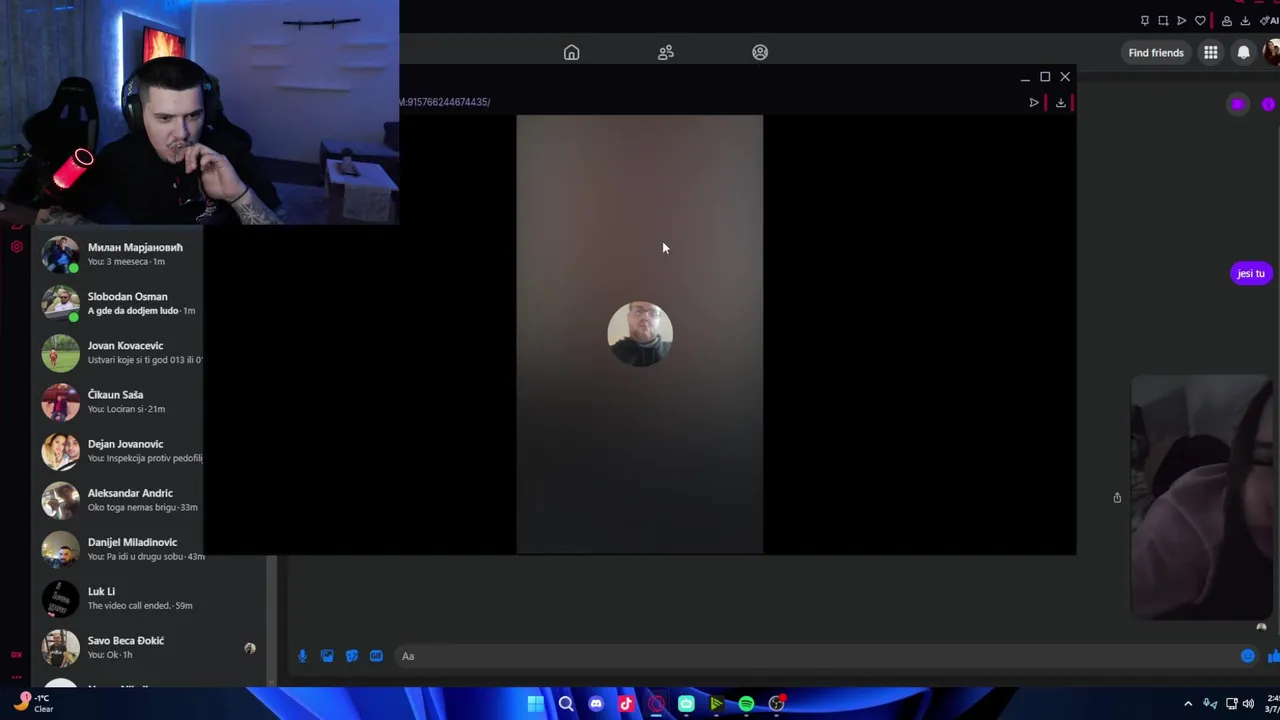Click the browser account icon
This screenshot has width=1280, height=720.
pos(1227,21)
